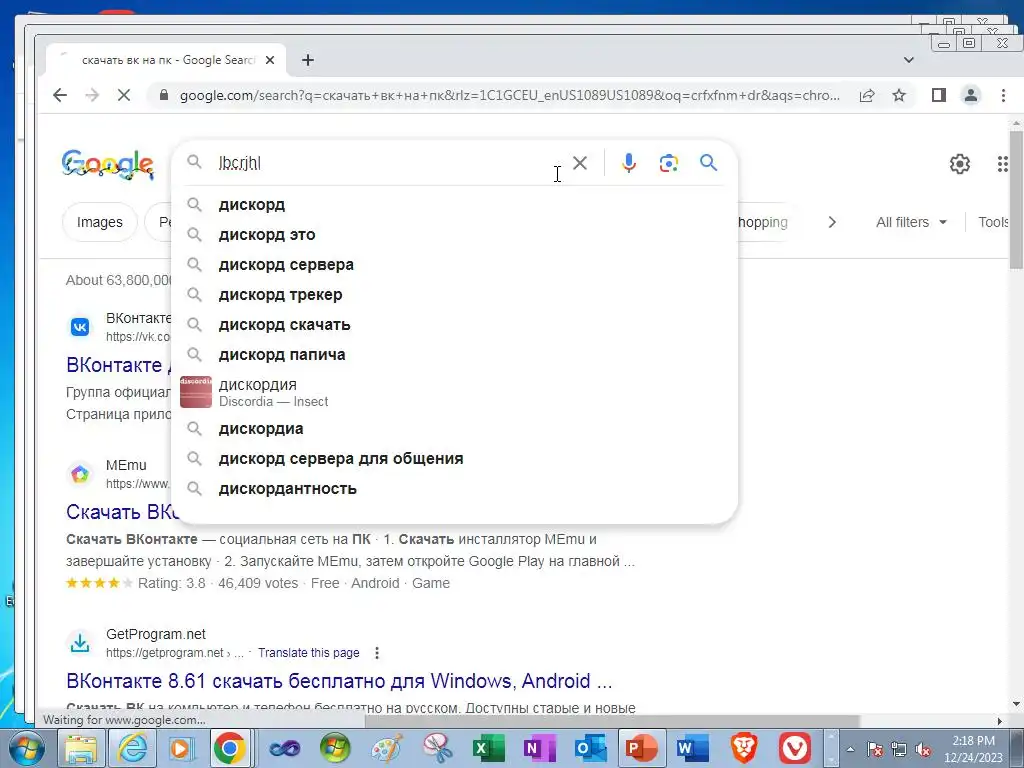The height and width of the screenshot is (768, 1024).
Task: Choose suggestion 'дискорд скачать'
Action: [455, 325]
